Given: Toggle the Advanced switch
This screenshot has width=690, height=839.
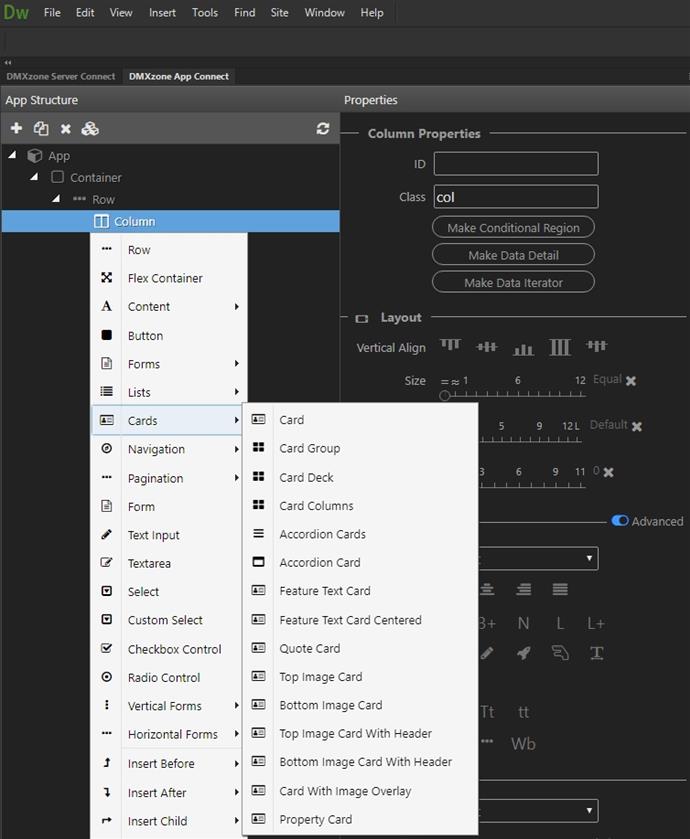Looking at the screenshot, I should pyautogui.click(x=620, y=521).
